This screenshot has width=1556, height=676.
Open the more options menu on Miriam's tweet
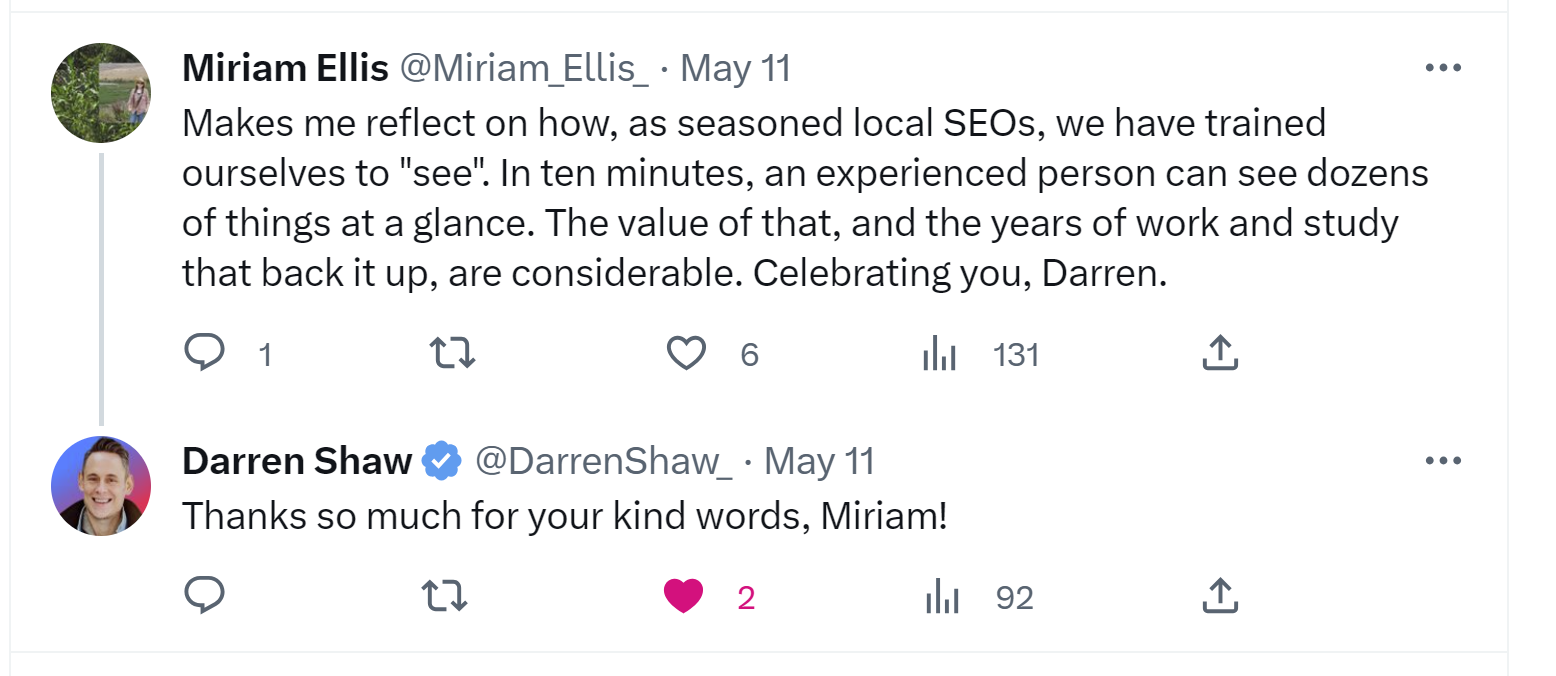pos(1444,67)
